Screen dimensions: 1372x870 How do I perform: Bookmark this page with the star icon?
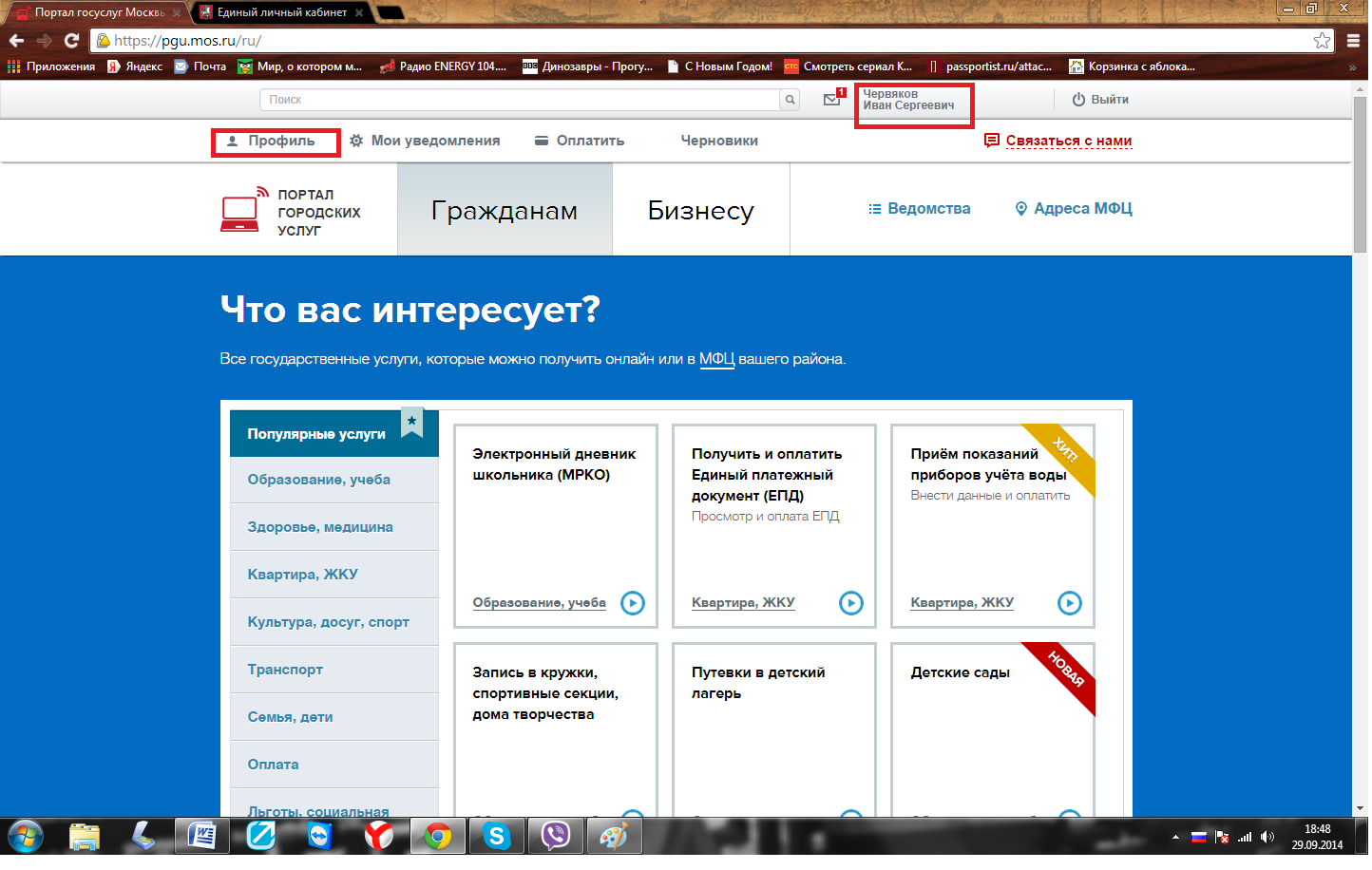point(1322,41)
